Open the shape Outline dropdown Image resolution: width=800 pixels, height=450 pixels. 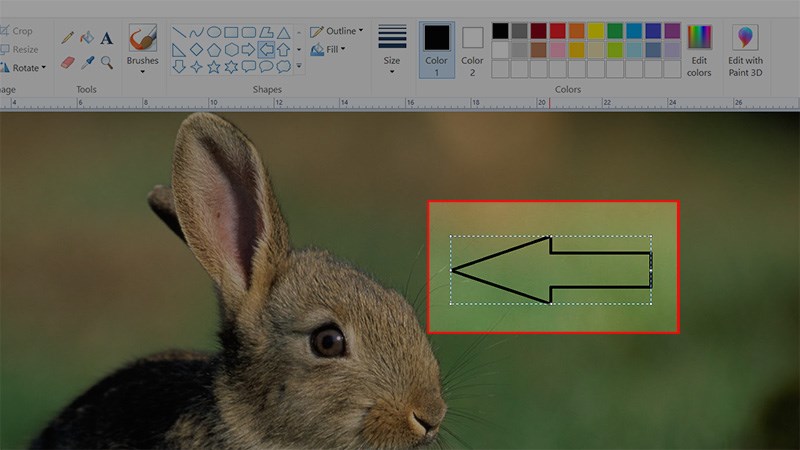[x=337, y=31]
